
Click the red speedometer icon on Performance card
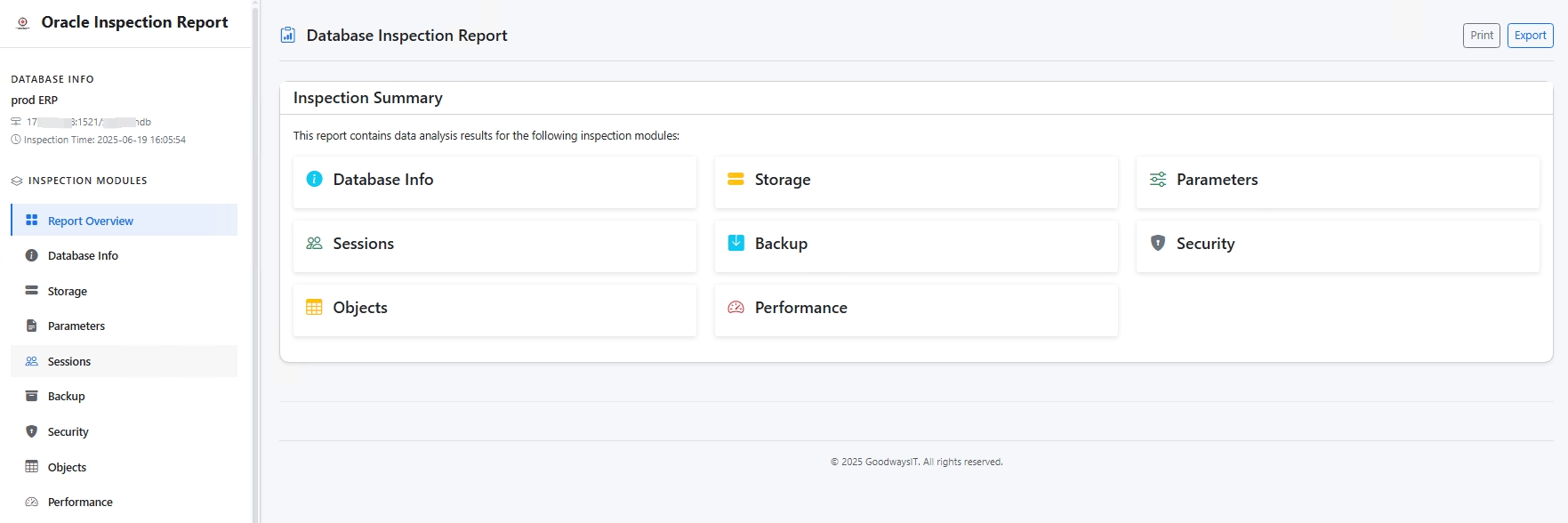(x=736, y=307)
